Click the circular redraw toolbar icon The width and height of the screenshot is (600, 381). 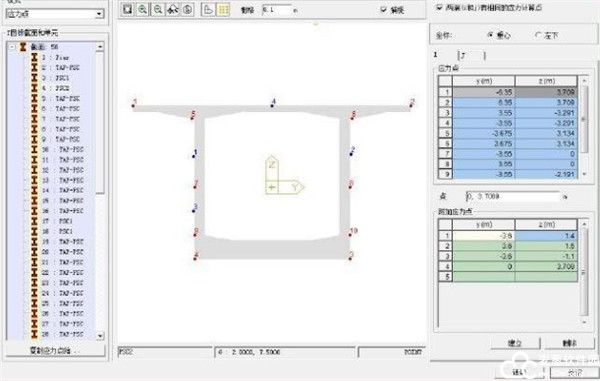188,9
